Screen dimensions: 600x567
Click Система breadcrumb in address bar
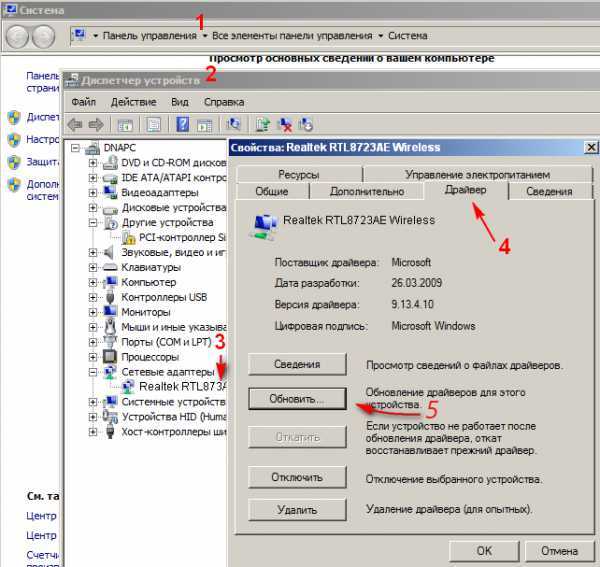(408, 36)
